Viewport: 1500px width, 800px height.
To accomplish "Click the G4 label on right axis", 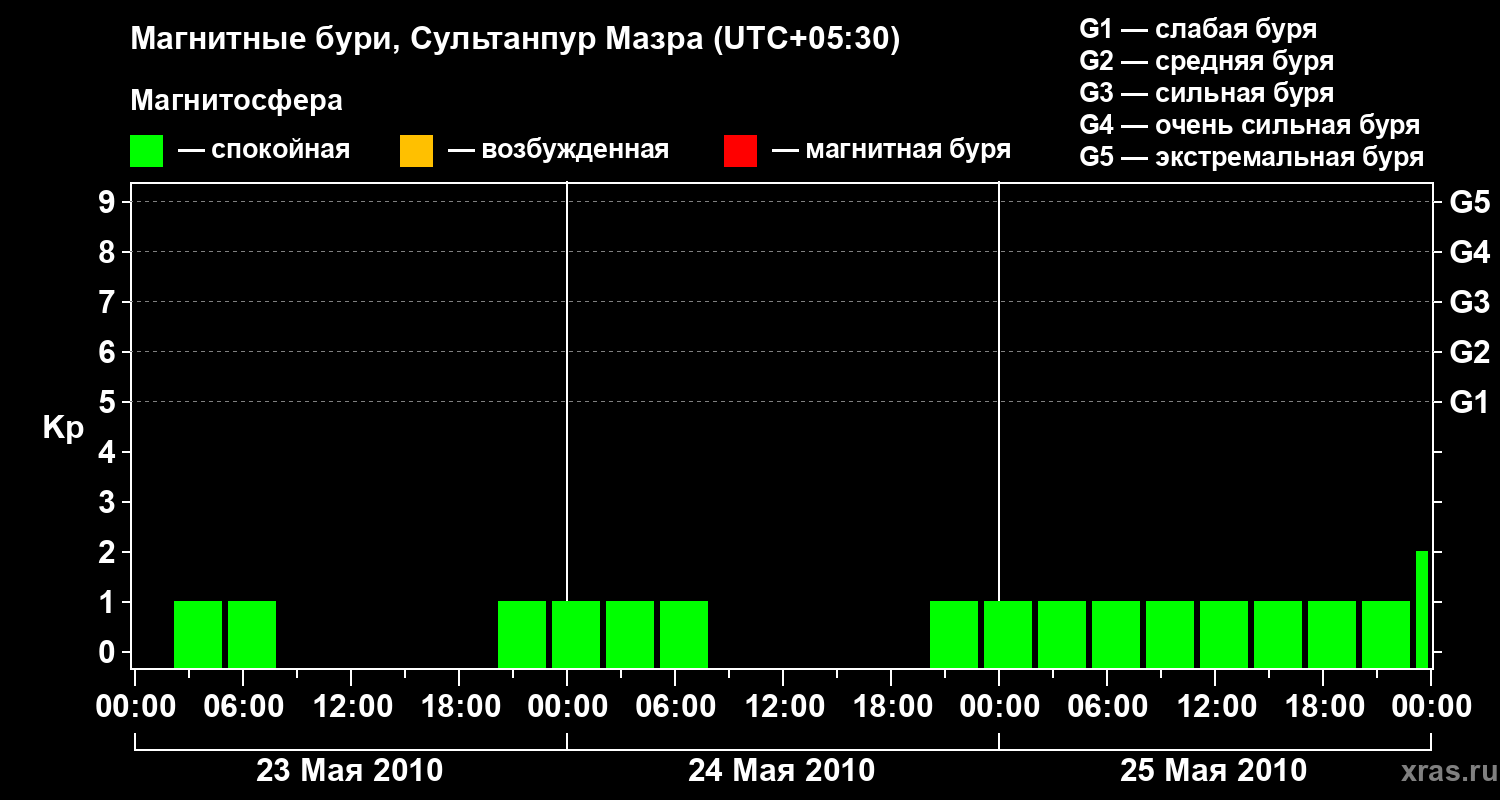I will (1469, 252).
